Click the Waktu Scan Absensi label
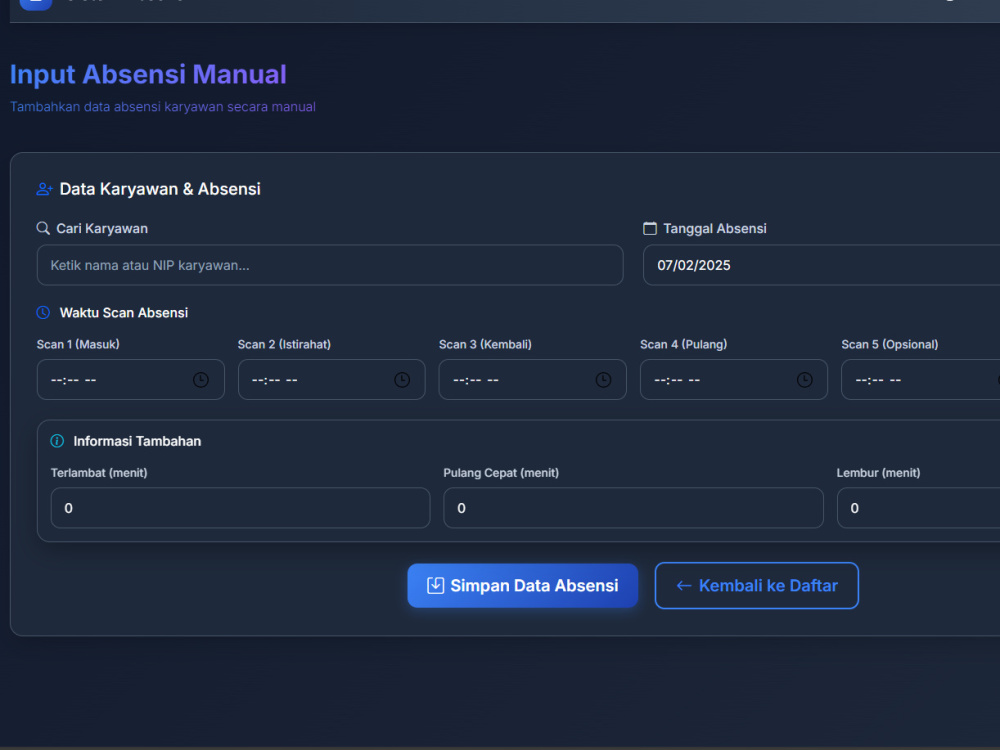 [x=124, y=313]
